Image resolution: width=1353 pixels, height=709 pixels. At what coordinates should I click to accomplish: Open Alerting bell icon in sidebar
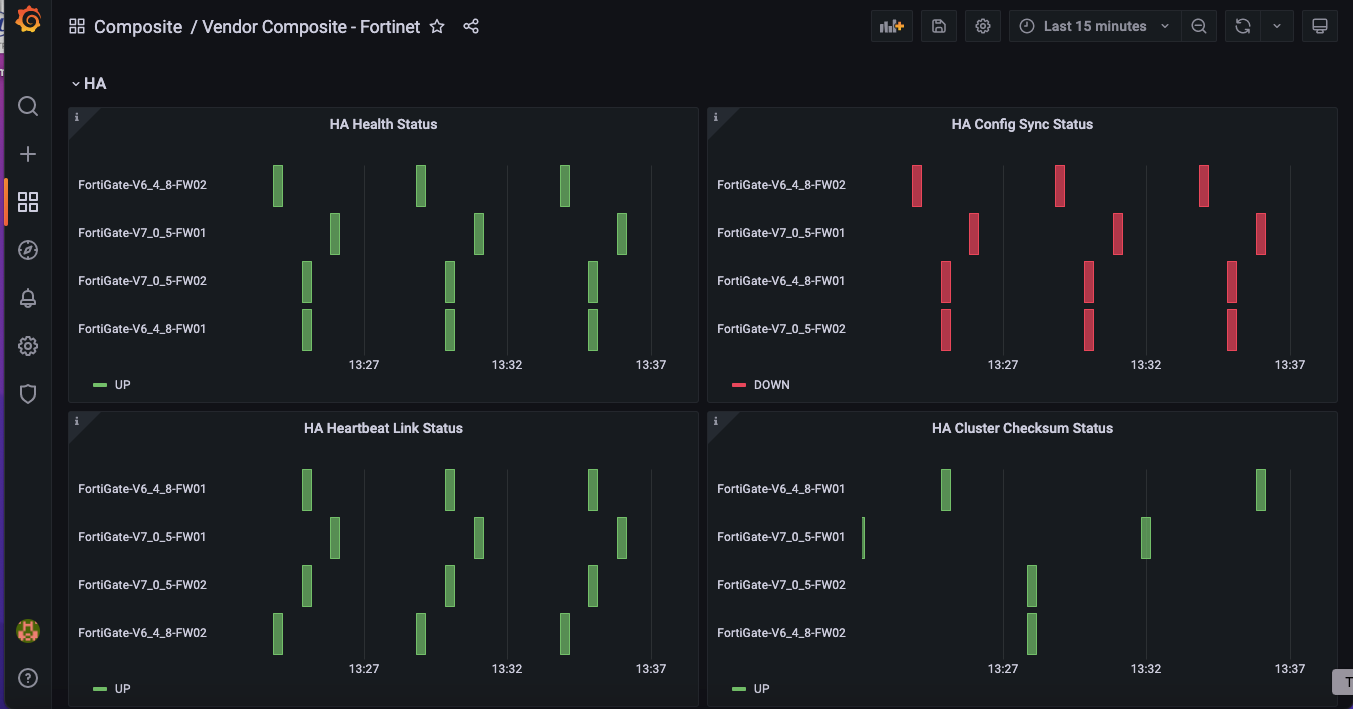pyautogui.click(x=28, y=298)
